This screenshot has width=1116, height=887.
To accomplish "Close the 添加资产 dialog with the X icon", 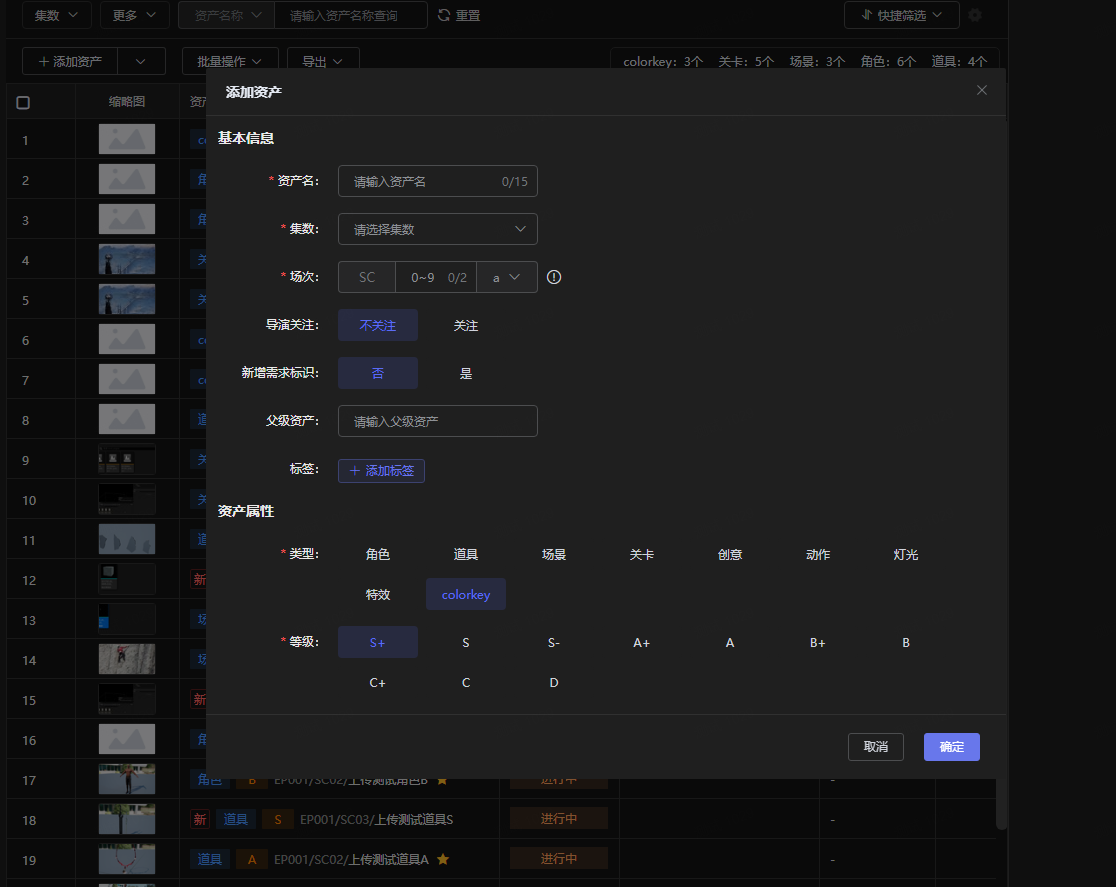I will pos(981,90).
